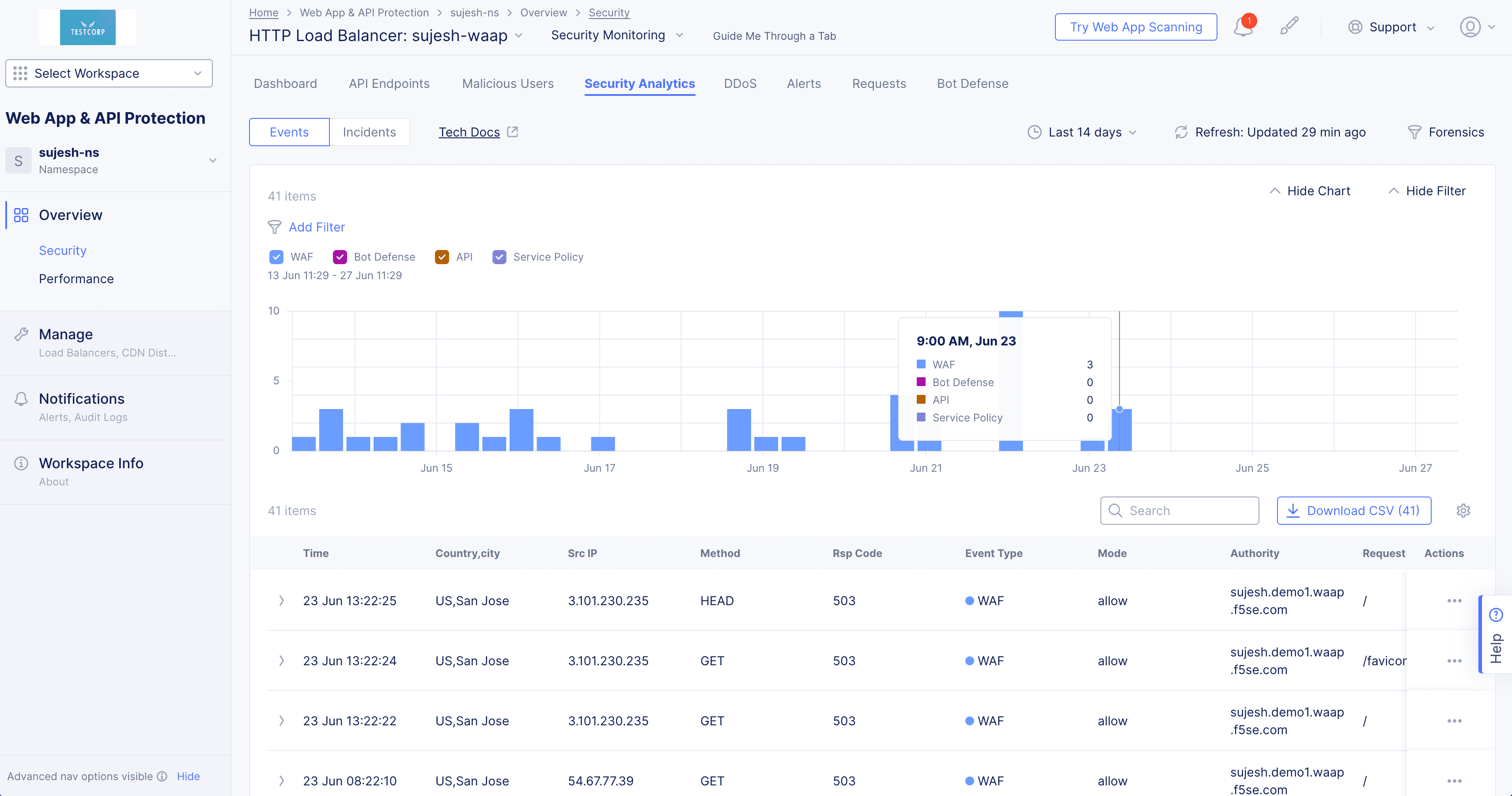Open the Malicious Users tab

(x=508, y=83)
